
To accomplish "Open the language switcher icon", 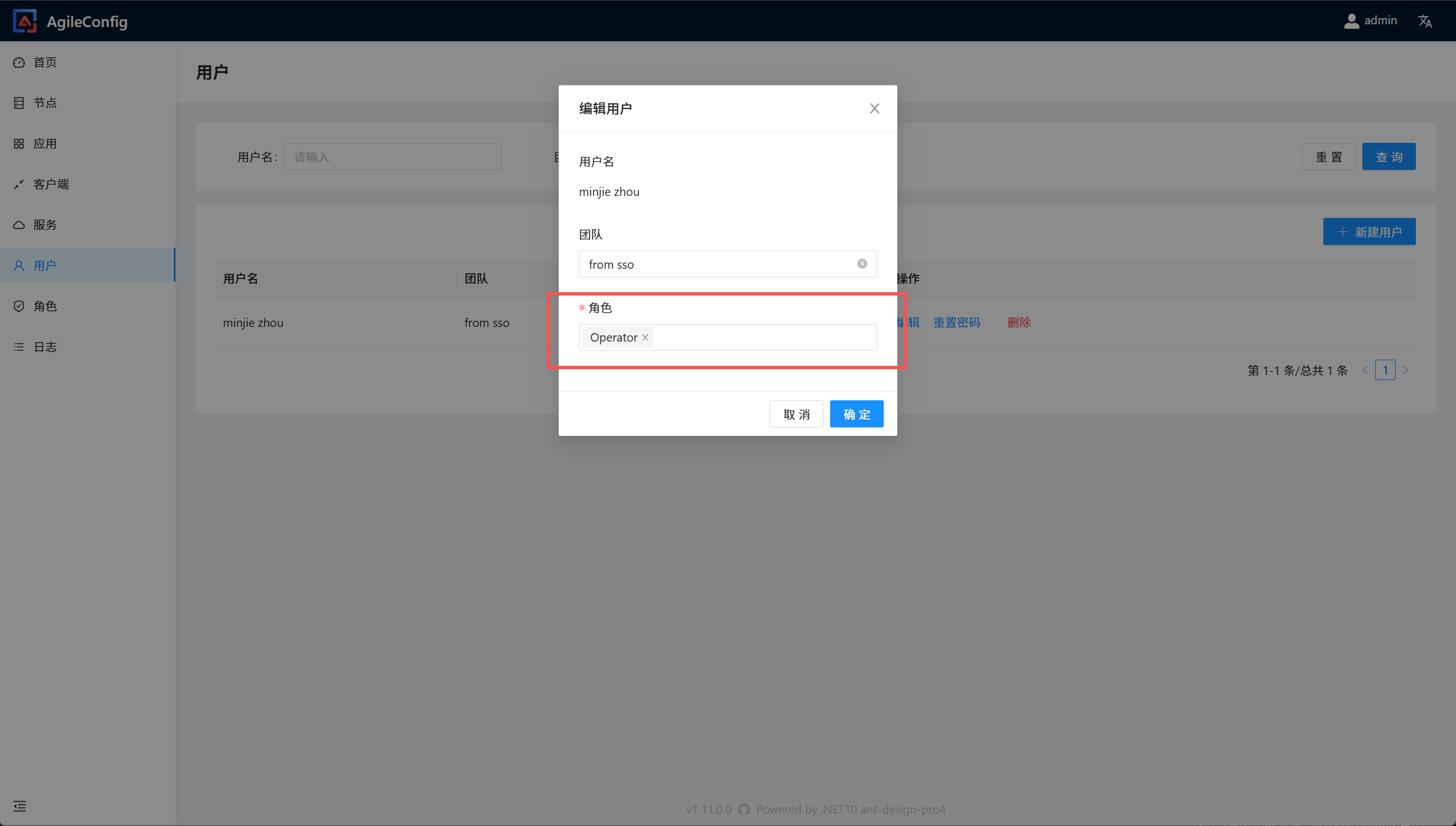I will click(x=1425, y=21).
